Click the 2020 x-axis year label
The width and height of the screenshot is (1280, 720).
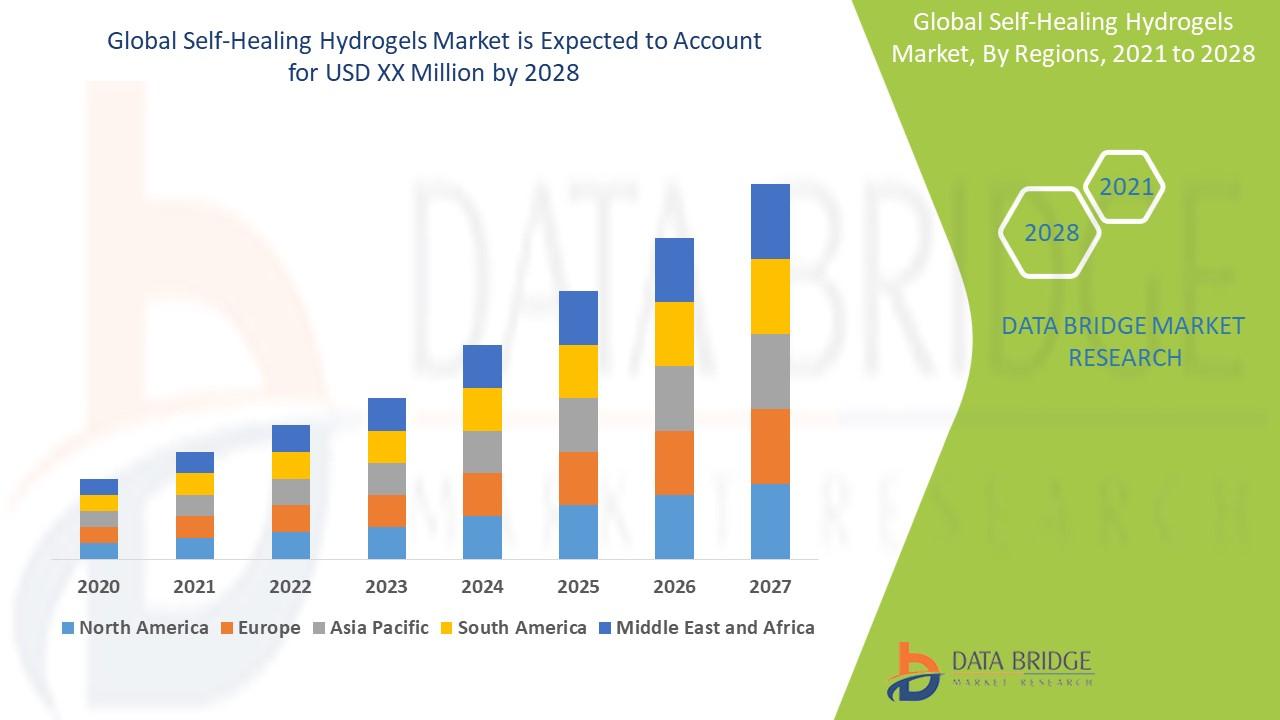98,586
